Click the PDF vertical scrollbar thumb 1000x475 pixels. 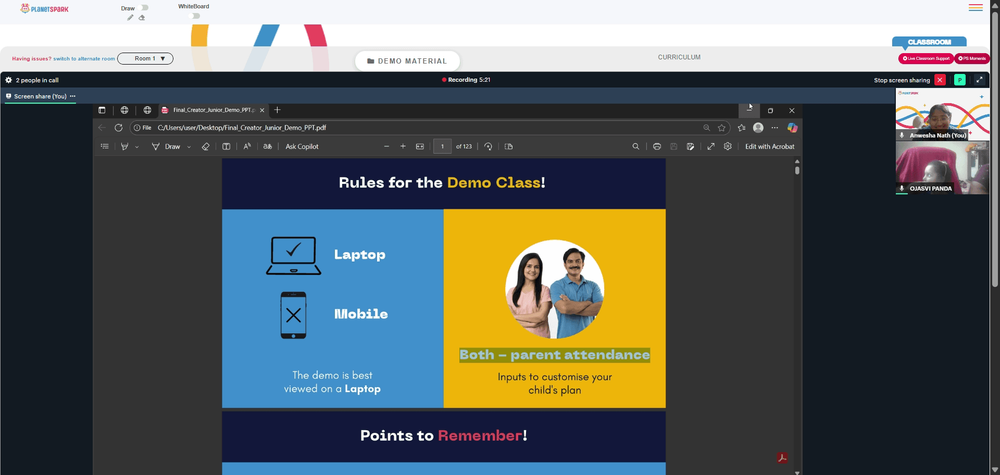(x=797, y=170)
